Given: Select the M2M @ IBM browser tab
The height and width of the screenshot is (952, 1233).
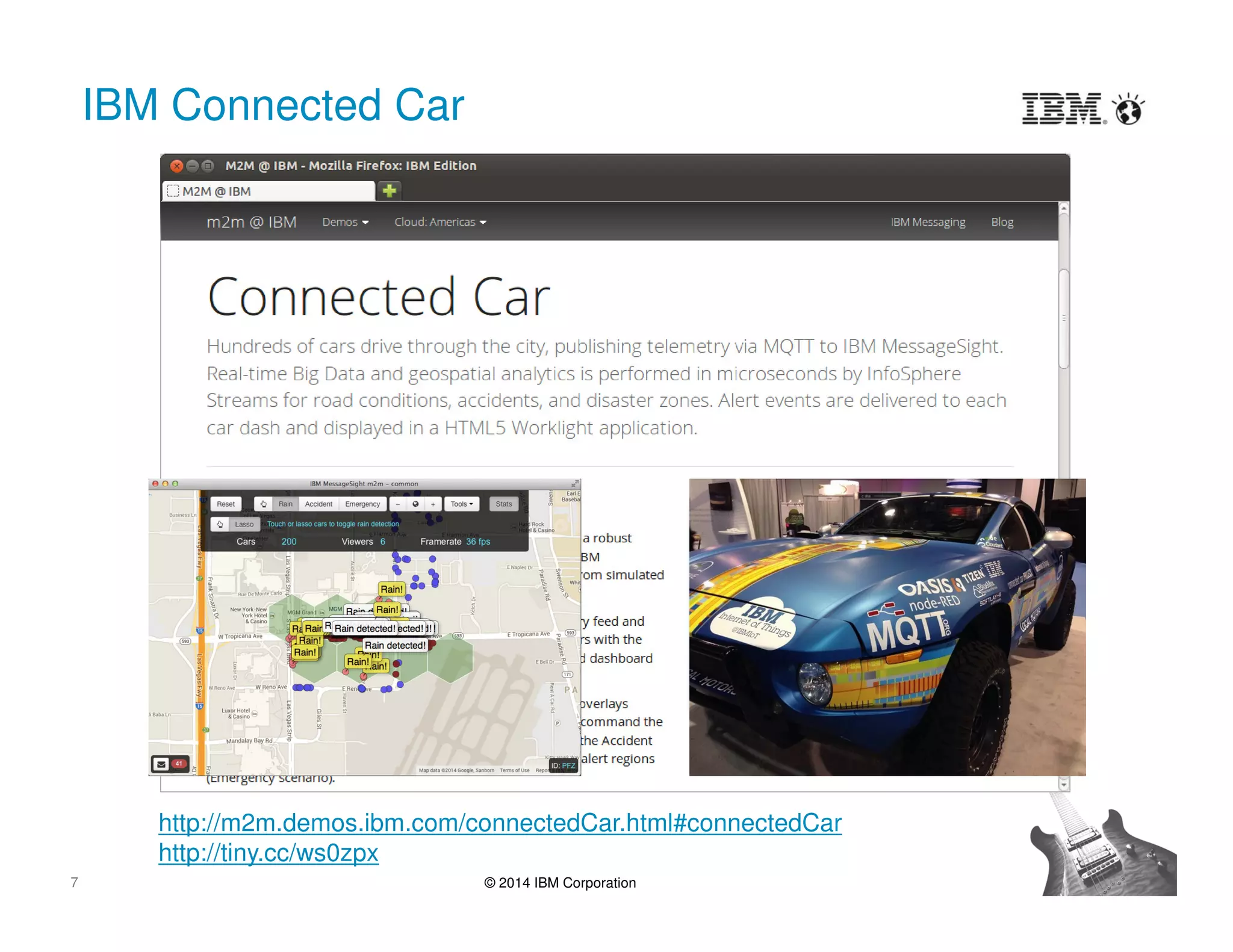Looking at the screenshot, I should click(269, 191).
